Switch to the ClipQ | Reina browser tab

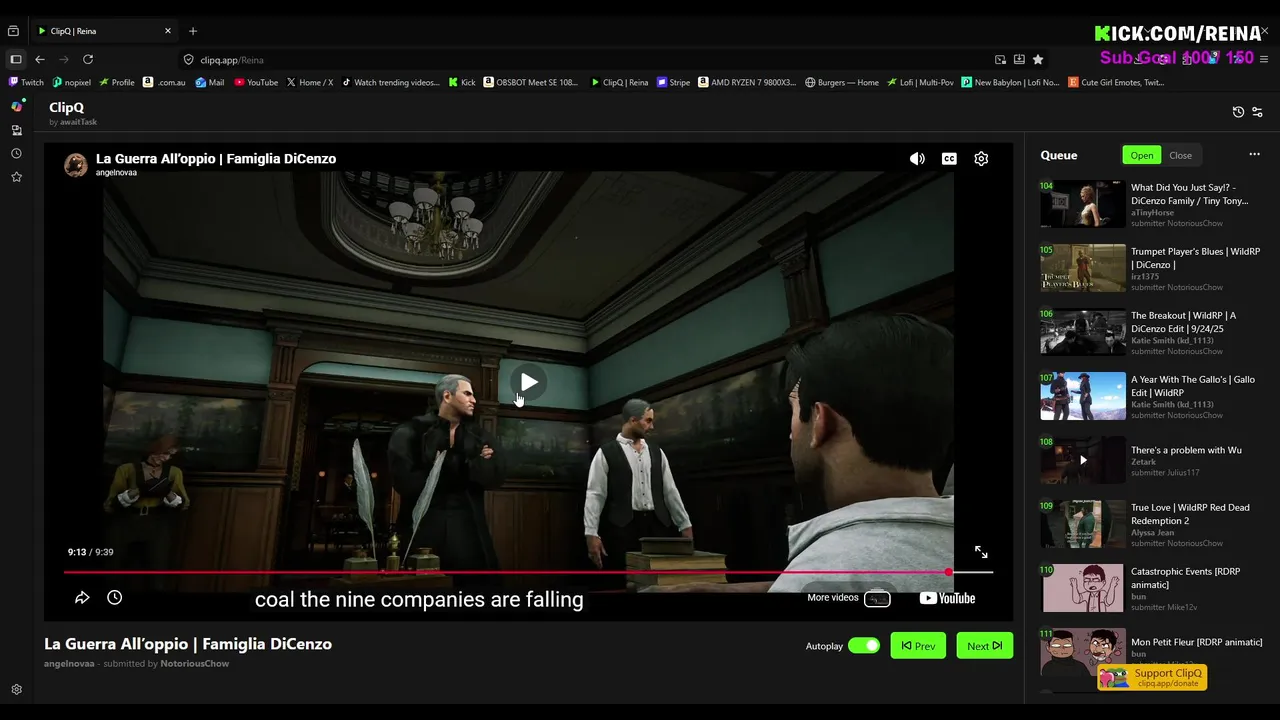pyautogui.click(x=104, y=31)
